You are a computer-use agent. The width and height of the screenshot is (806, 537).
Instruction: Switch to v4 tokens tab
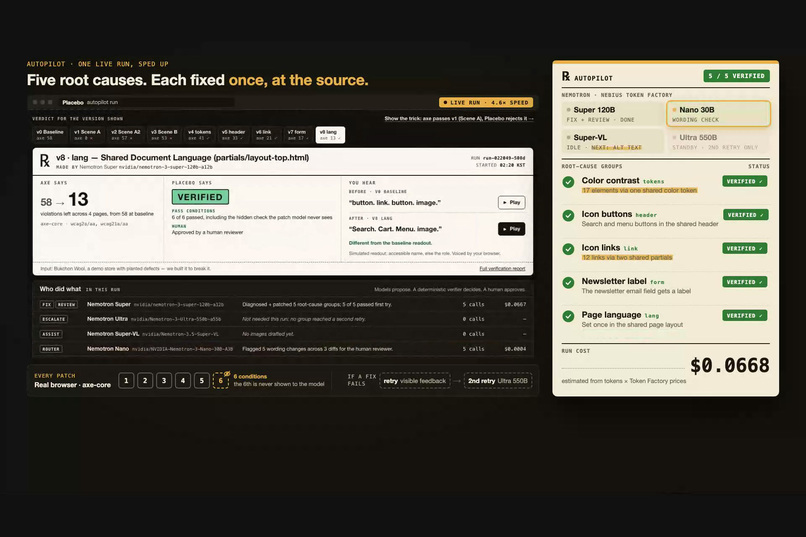click(x=199, y=135)
